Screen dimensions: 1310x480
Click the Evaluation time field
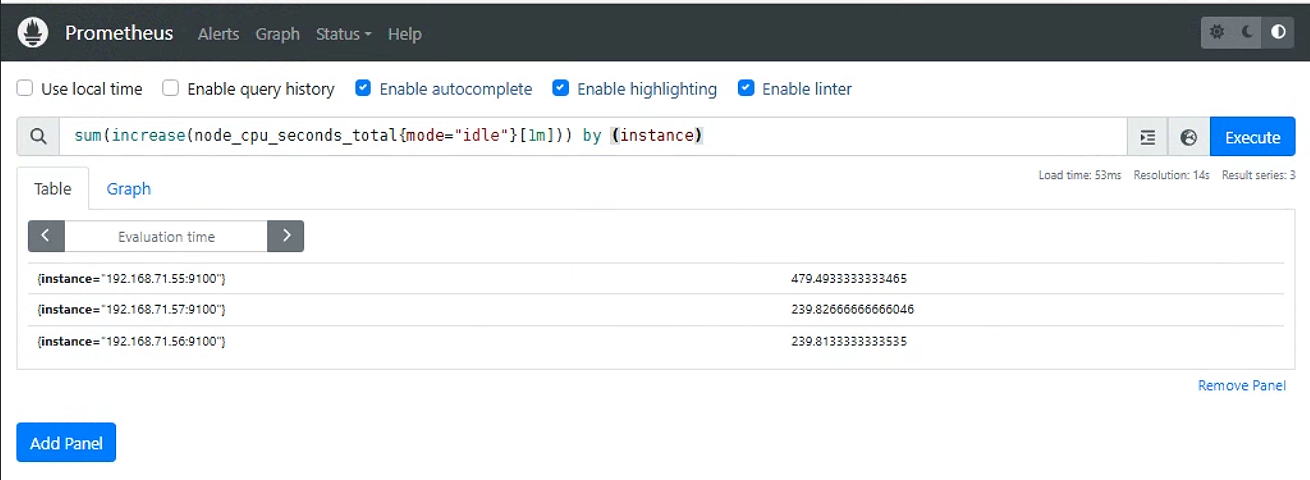(x=166, y=236)
